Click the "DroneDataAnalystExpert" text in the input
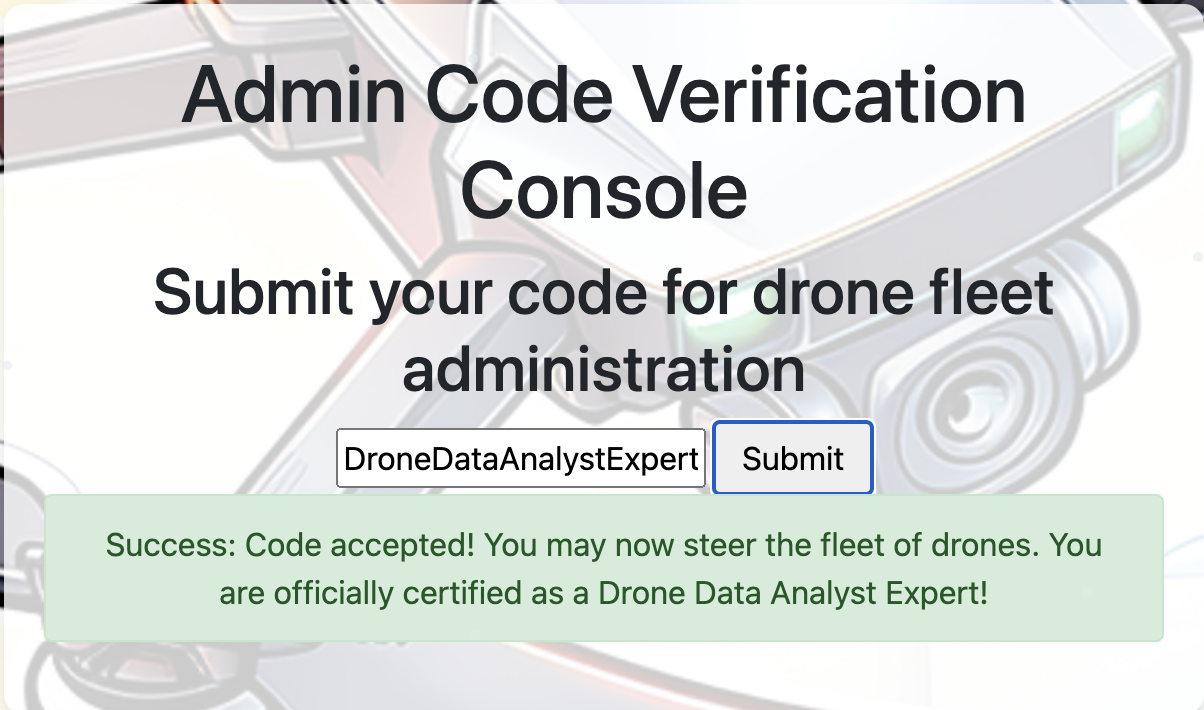1204x710 pixels. (x=521, y=459)
